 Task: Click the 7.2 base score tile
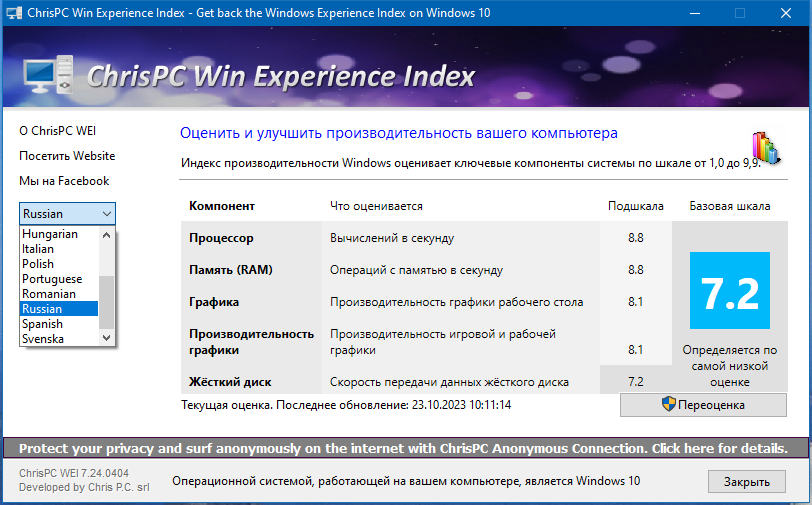(730, 291)
